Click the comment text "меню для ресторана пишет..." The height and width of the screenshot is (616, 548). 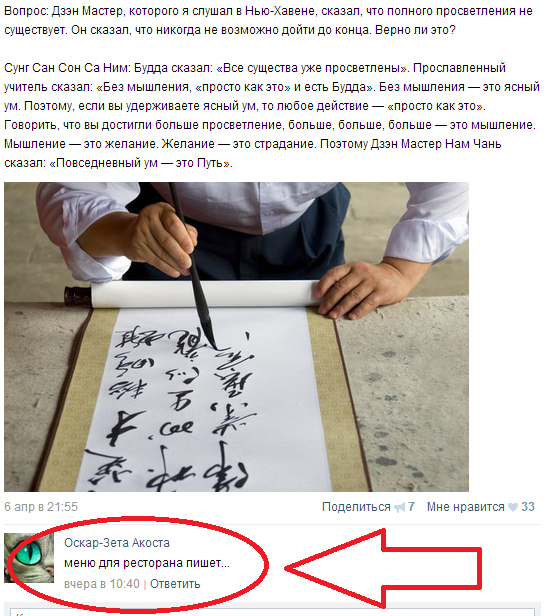tap(147, 563)
